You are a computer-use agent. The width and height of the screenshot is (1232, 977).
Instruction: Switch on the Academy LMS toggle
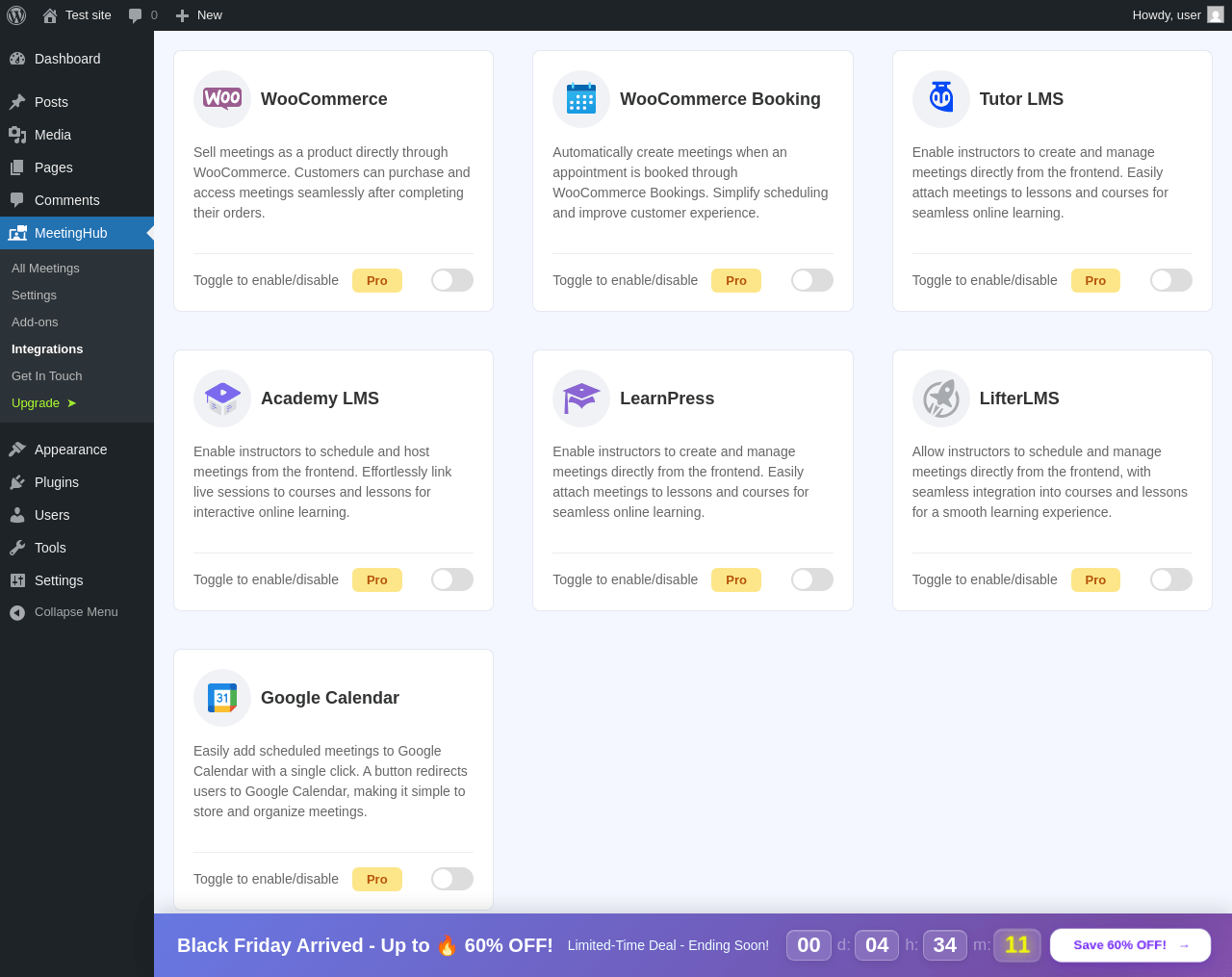click(452, 579)
